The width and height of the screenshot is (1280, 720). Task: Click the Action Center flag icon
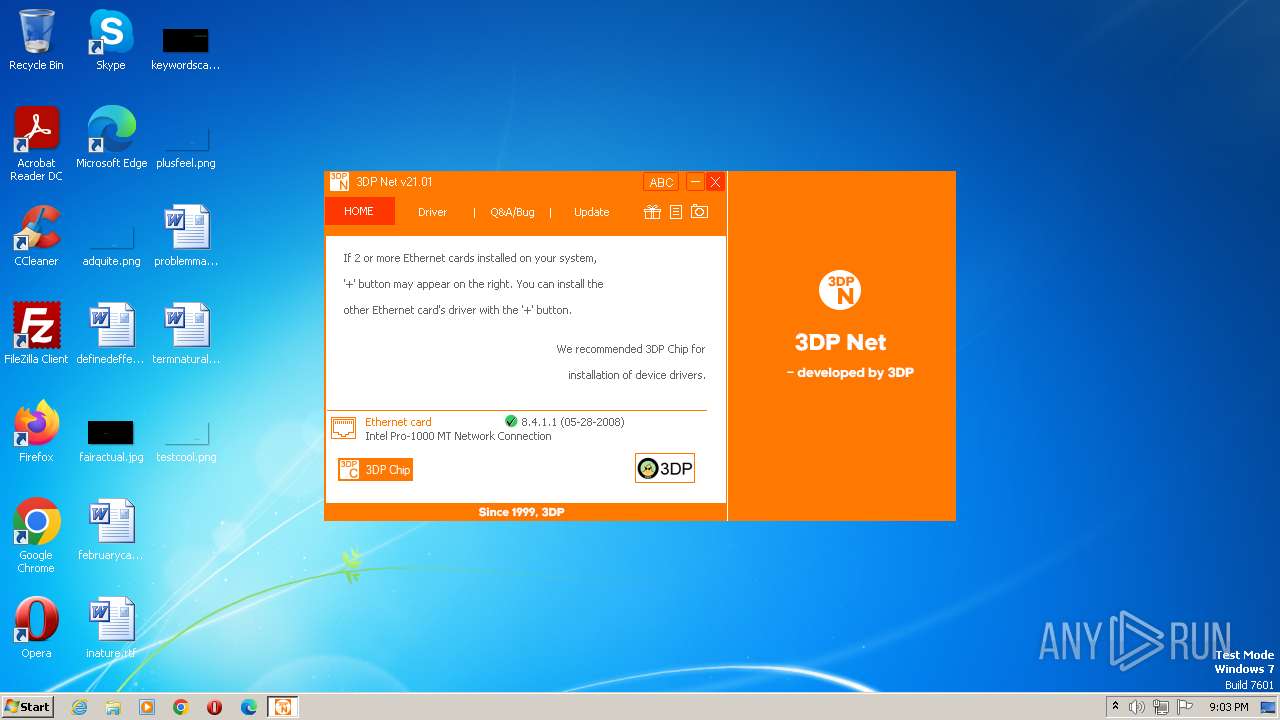point(1185,707)
